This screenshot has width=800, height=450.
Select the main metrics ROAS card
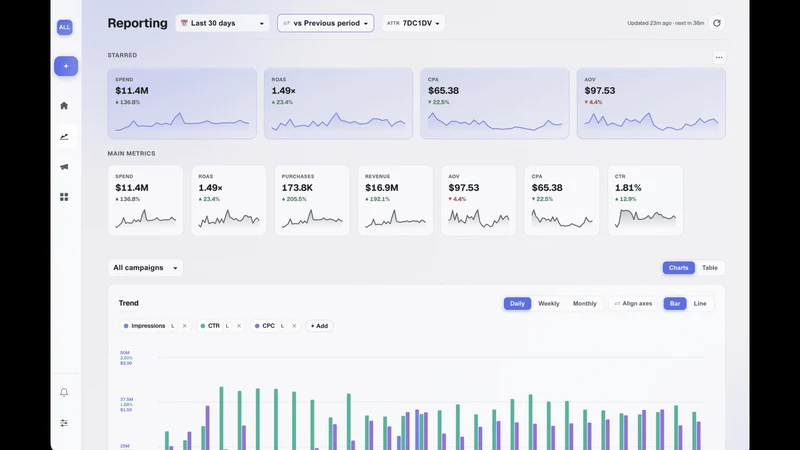[229, 200]
